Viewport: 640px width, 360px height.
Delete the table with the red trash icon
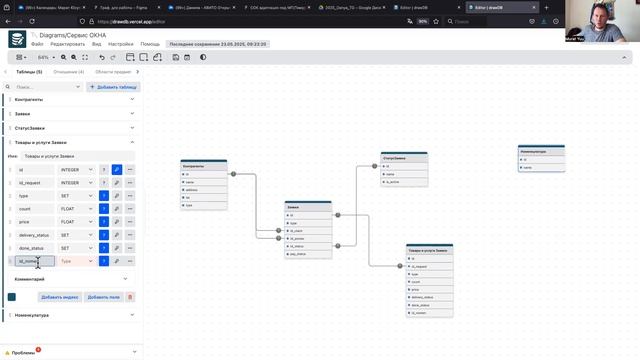click(130, 297)
